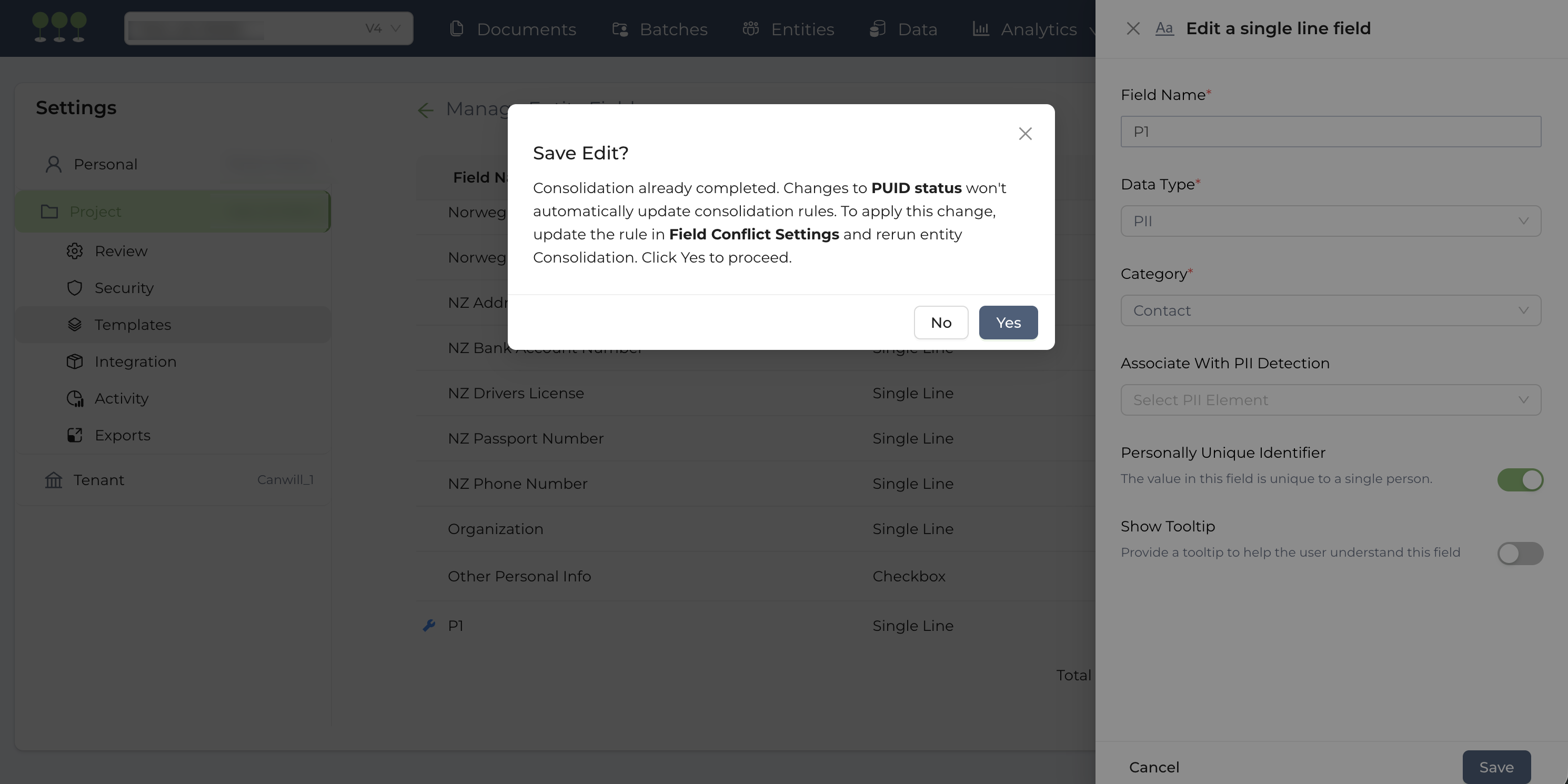
Task: Click the Security shield icon
Action: point(74,288)
